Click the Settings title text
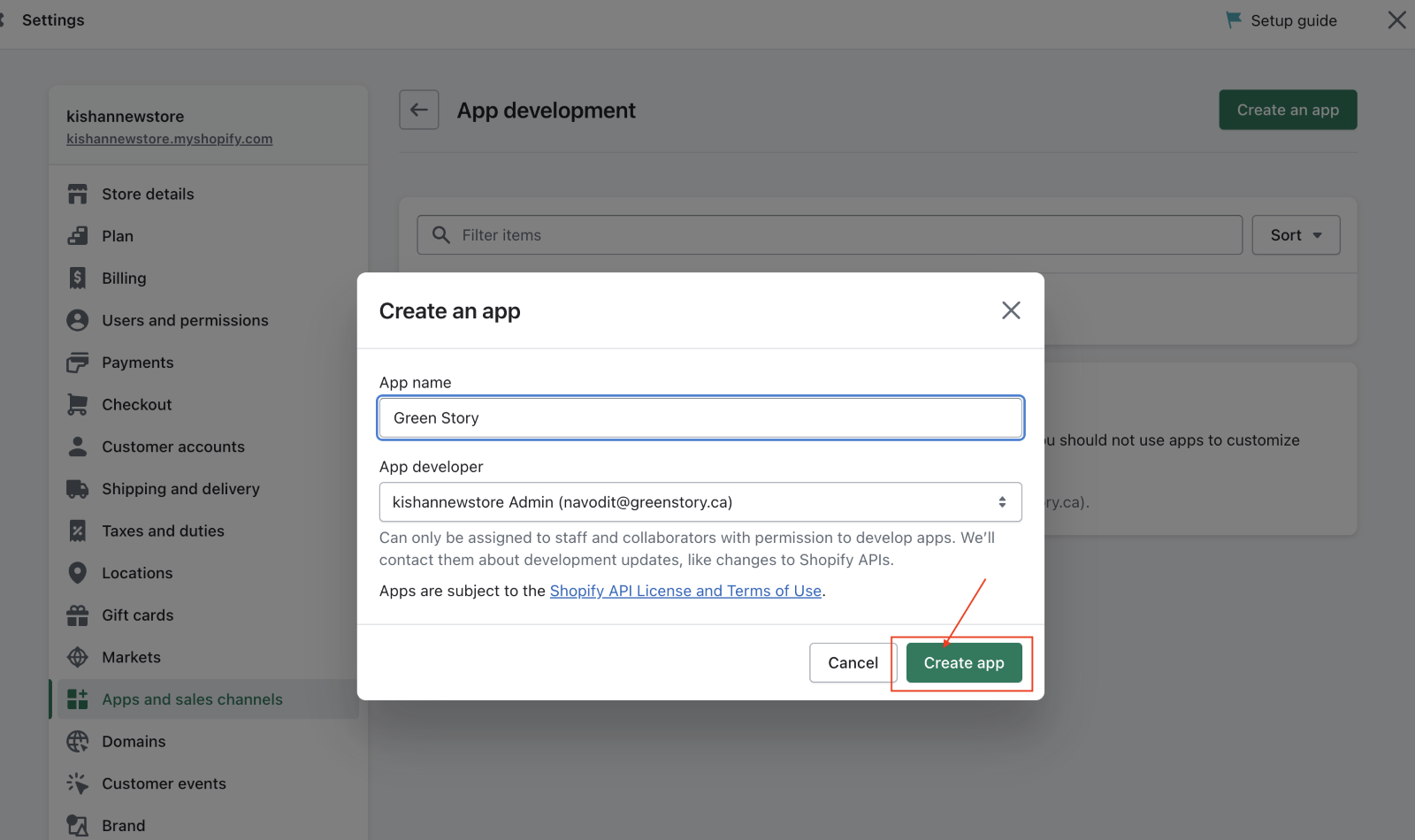This screenshot has width=1415, height=840. click(x=53, y=19)
